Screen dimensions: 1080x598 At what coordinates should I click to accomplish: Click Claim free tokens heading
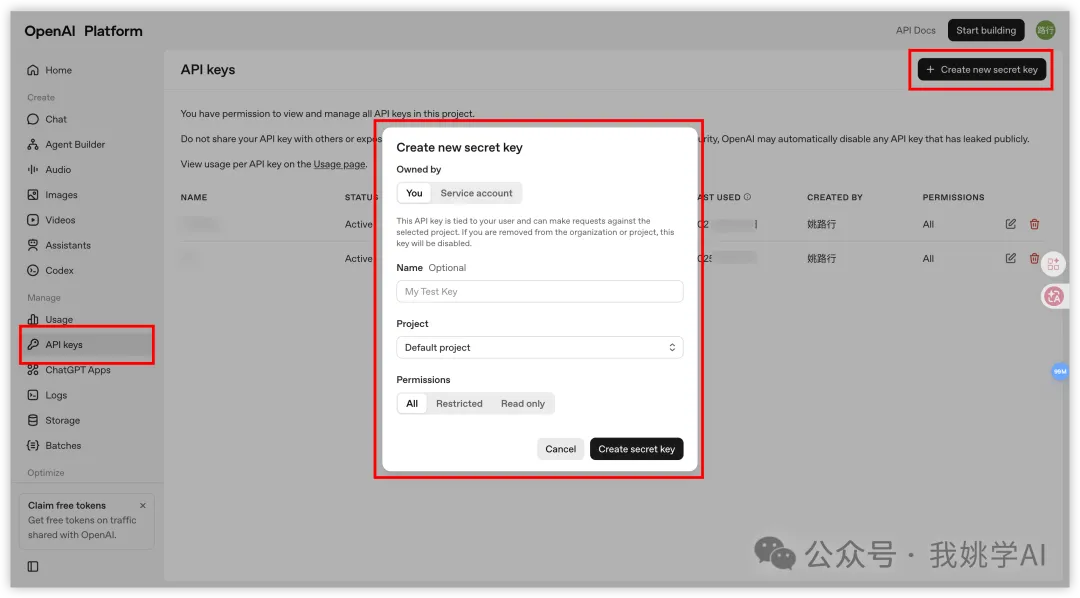pyautogui.click(x=67, y=506)
